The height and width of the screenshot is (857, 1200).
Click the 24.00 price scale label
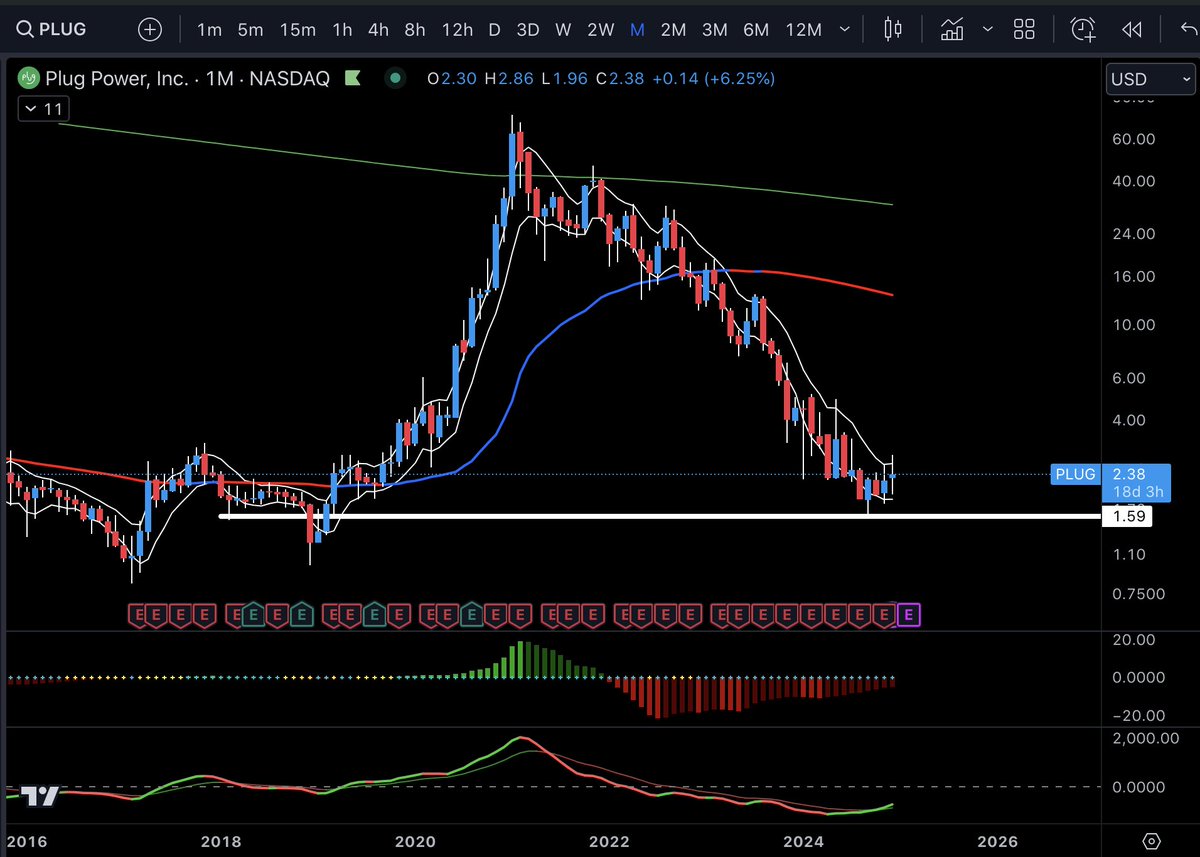(1134, 234)
